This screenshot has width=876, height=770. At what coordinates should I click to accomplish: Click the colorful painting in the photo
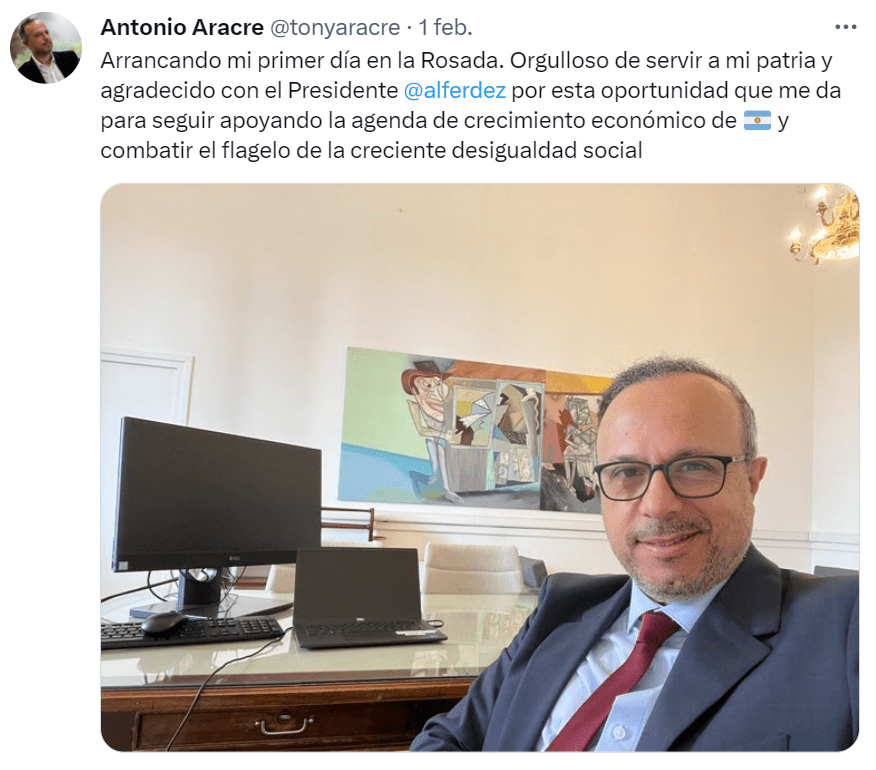coord(475,429)
